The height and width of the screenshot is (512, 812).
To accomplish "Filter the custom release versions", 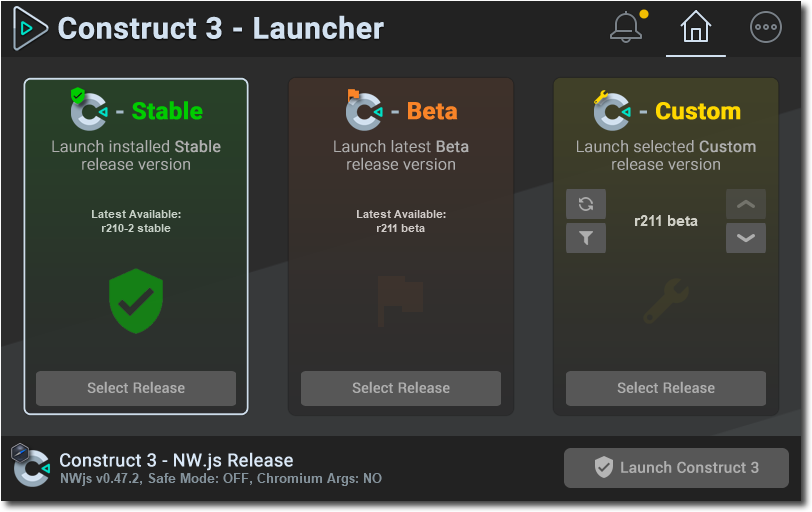I will click(x=586, y=238).
